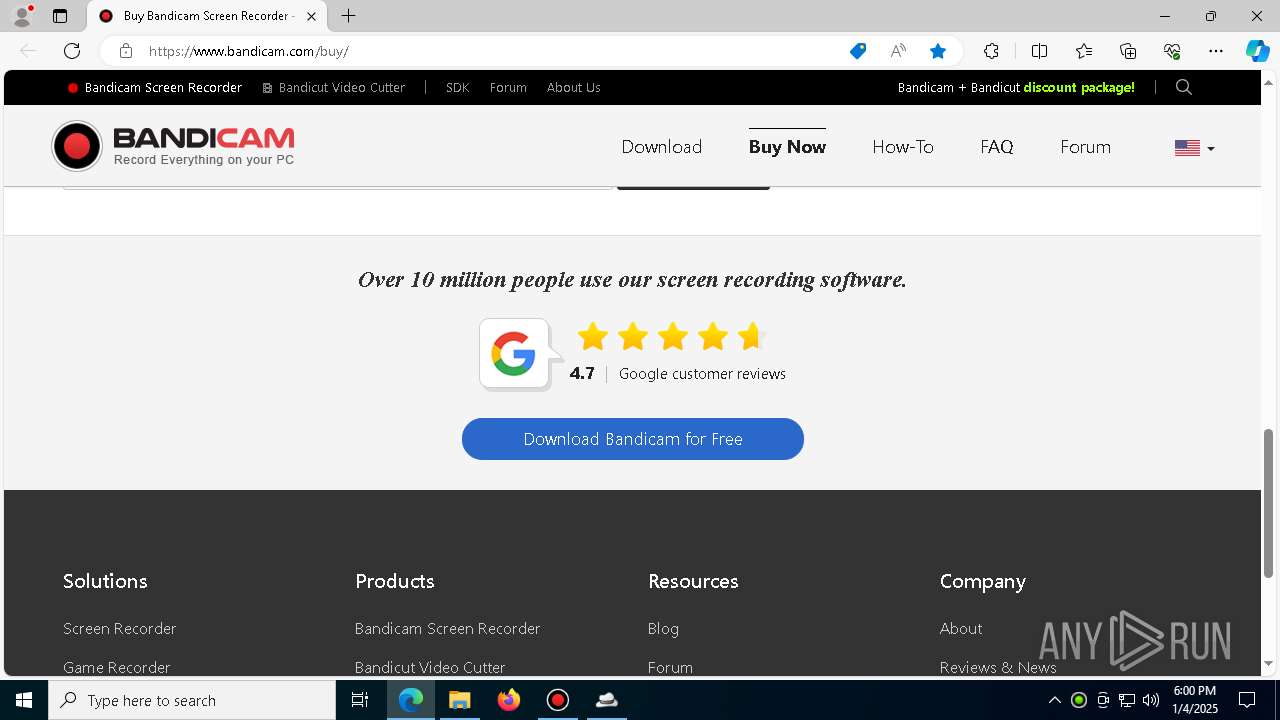Open Task View on taskbar
This screenshot has height=720, width=1280.
click(360, 700)
